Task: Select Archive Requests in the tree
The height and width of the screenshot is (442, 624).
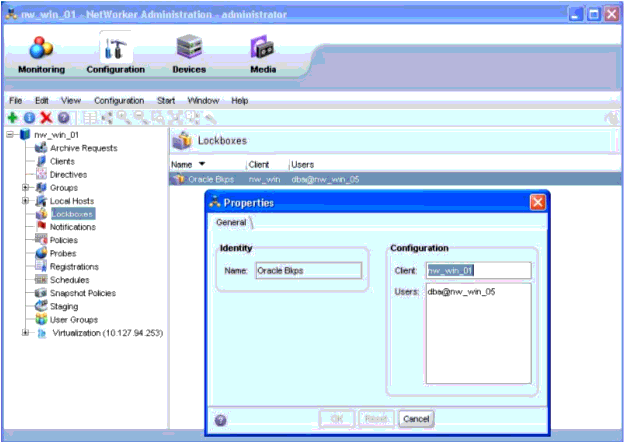Action: (x=84, y=148)
